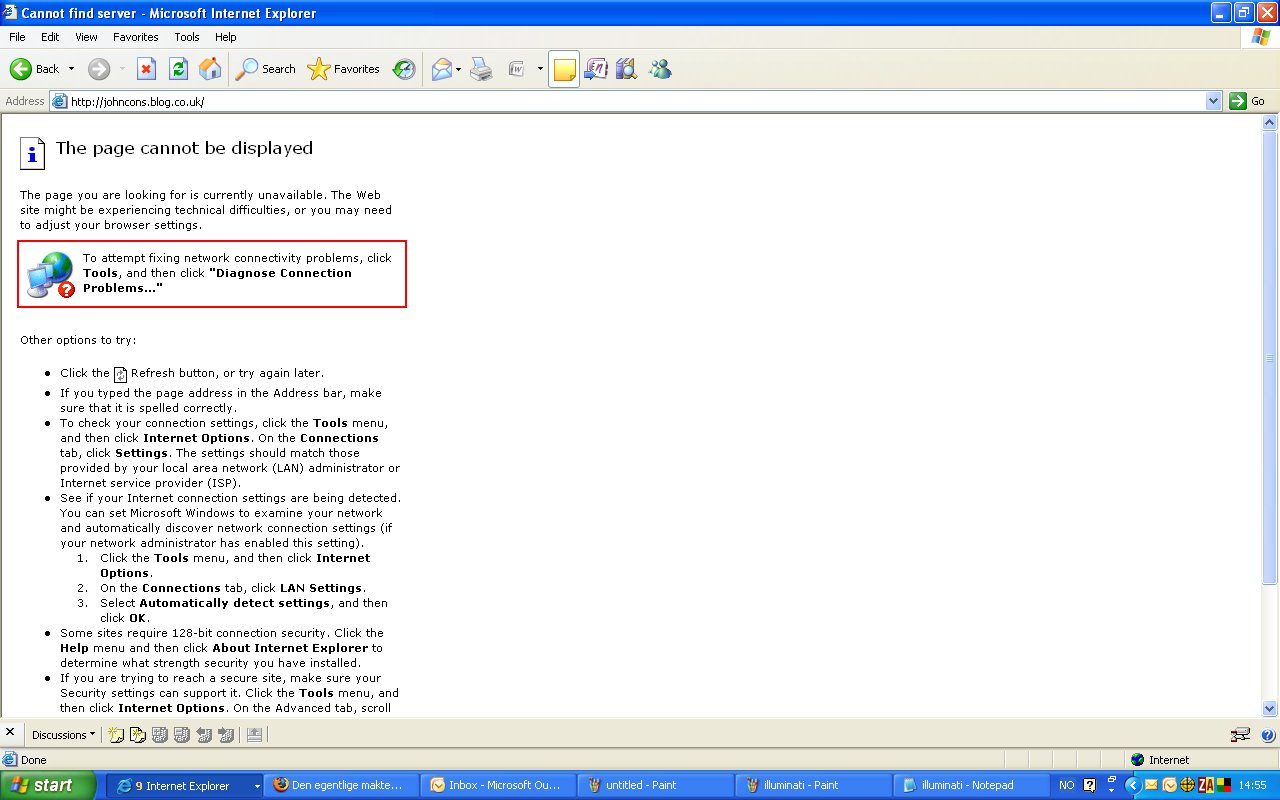Launch the Messenger people icon

click(x=660, y=69)
